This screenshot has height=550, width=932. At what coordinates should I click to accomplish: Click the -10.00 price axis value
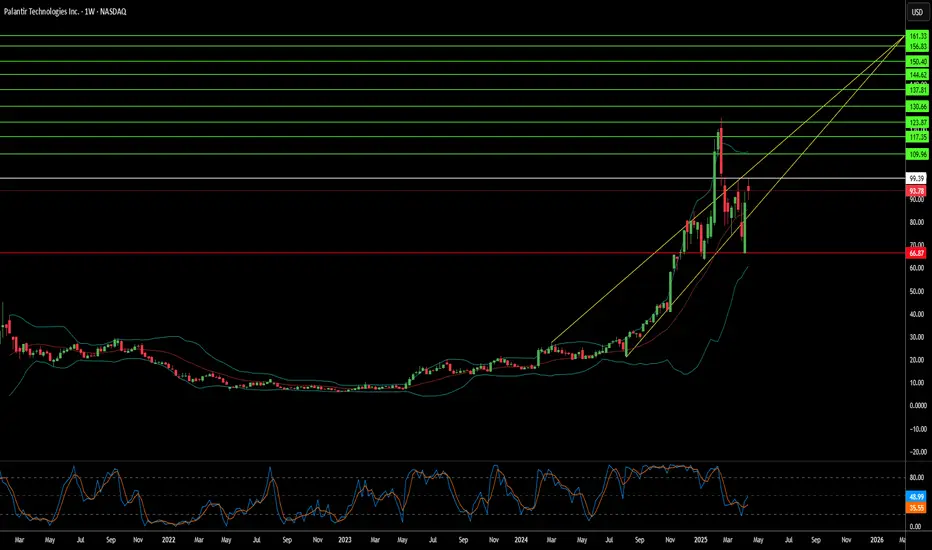(x=917, y=429)
